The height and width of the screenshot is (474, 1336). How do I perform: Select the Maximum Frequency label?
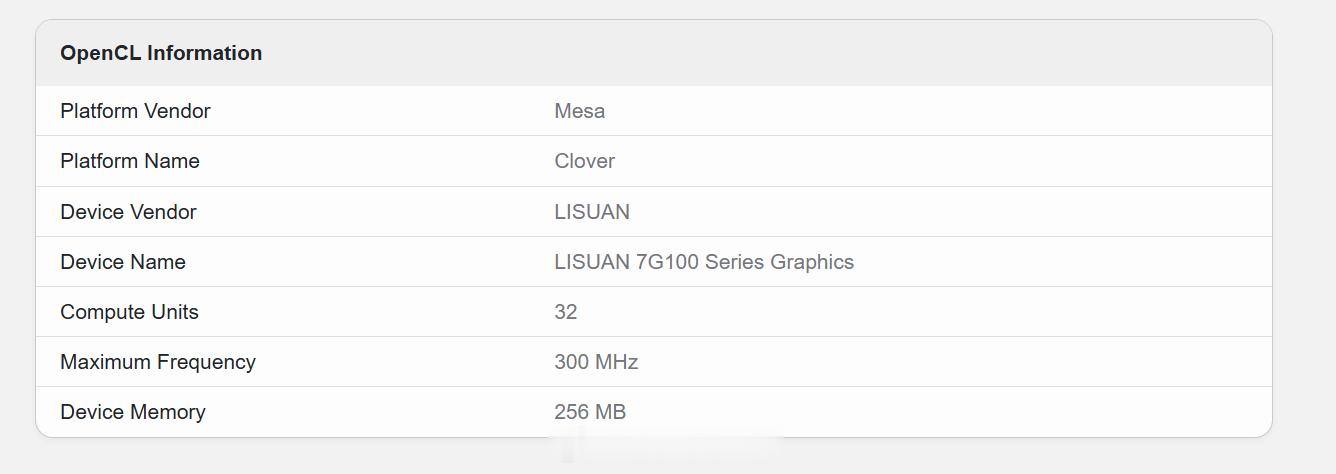tap(158, 362)
